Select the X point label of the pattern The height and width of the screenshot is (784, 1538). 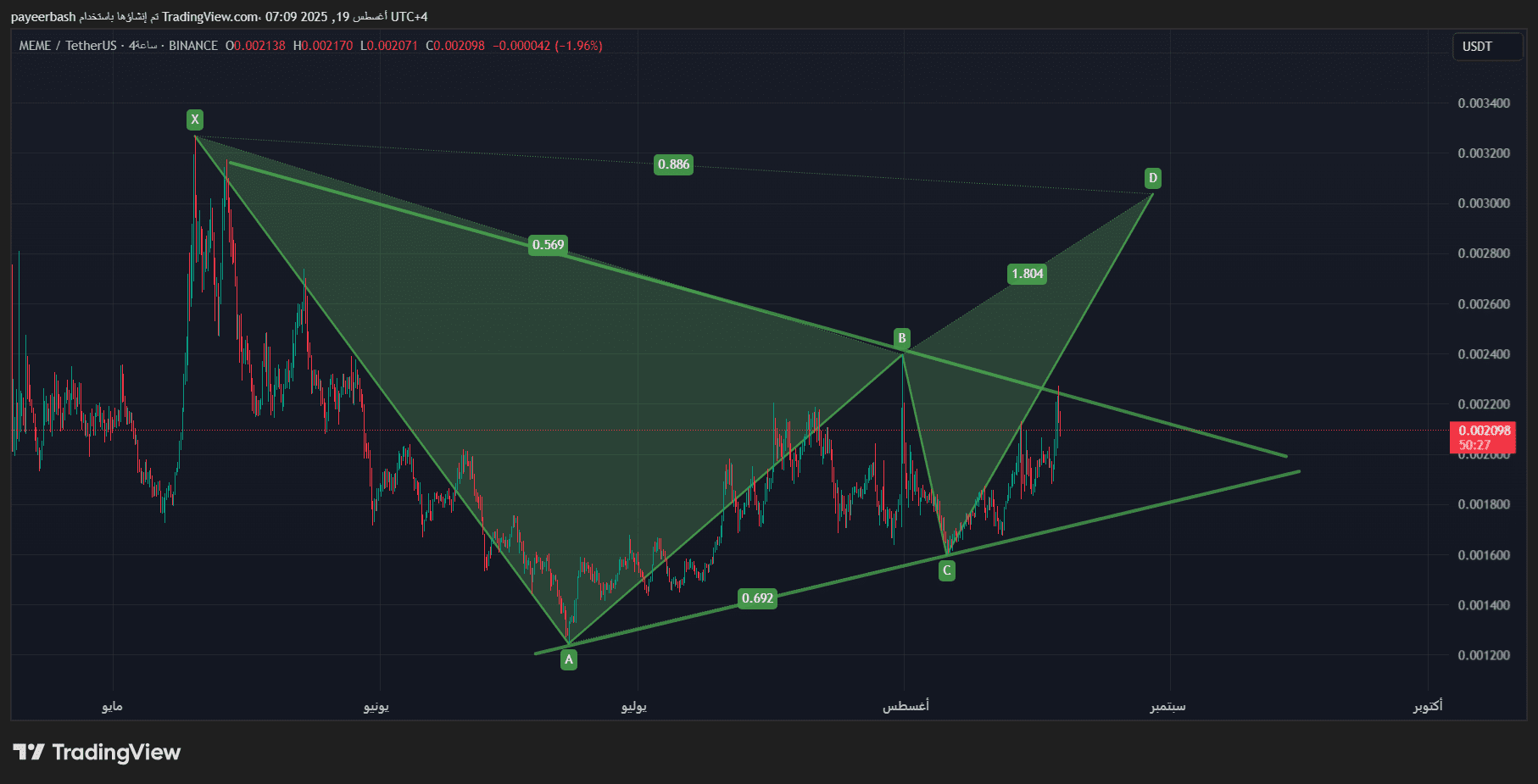pos(195,120)
